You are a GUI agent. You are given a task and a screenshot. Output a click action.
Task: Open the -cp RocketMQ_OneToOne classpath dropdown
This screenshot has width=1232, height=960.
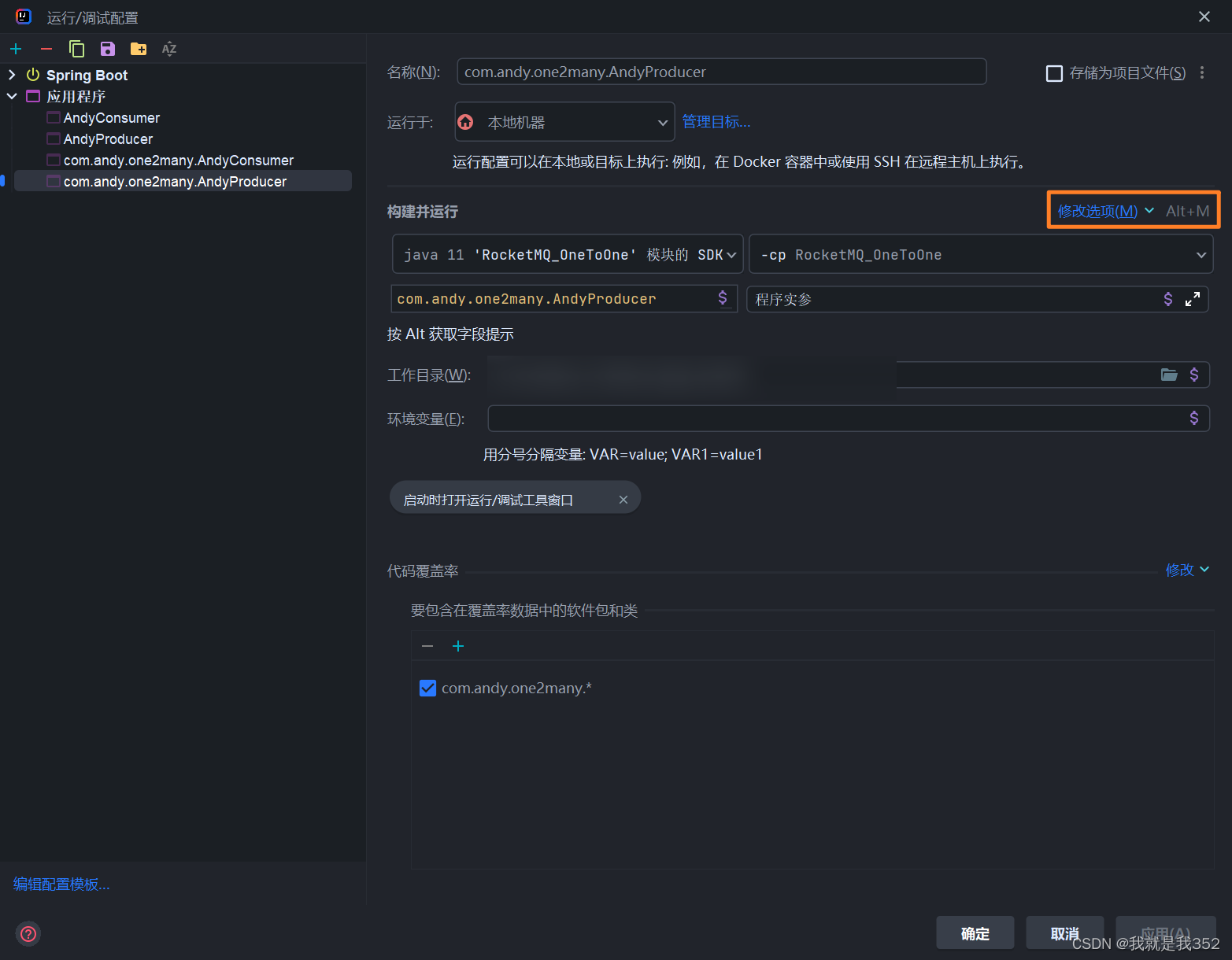point(981,254)
